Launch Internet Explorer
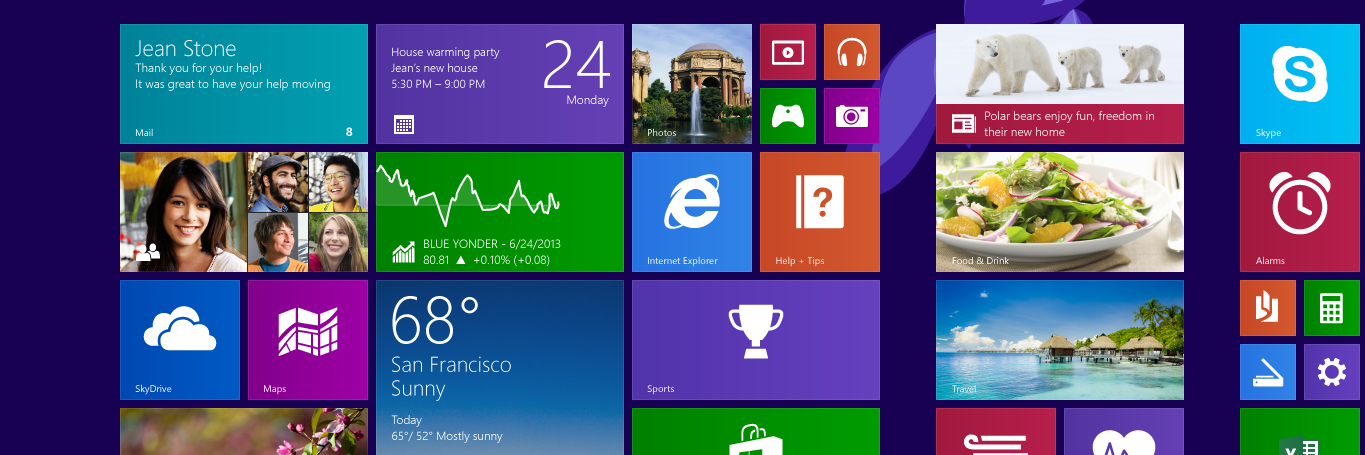Viewport: 1365px width, 455px height. pyautogui.click(x=692, y=212)
